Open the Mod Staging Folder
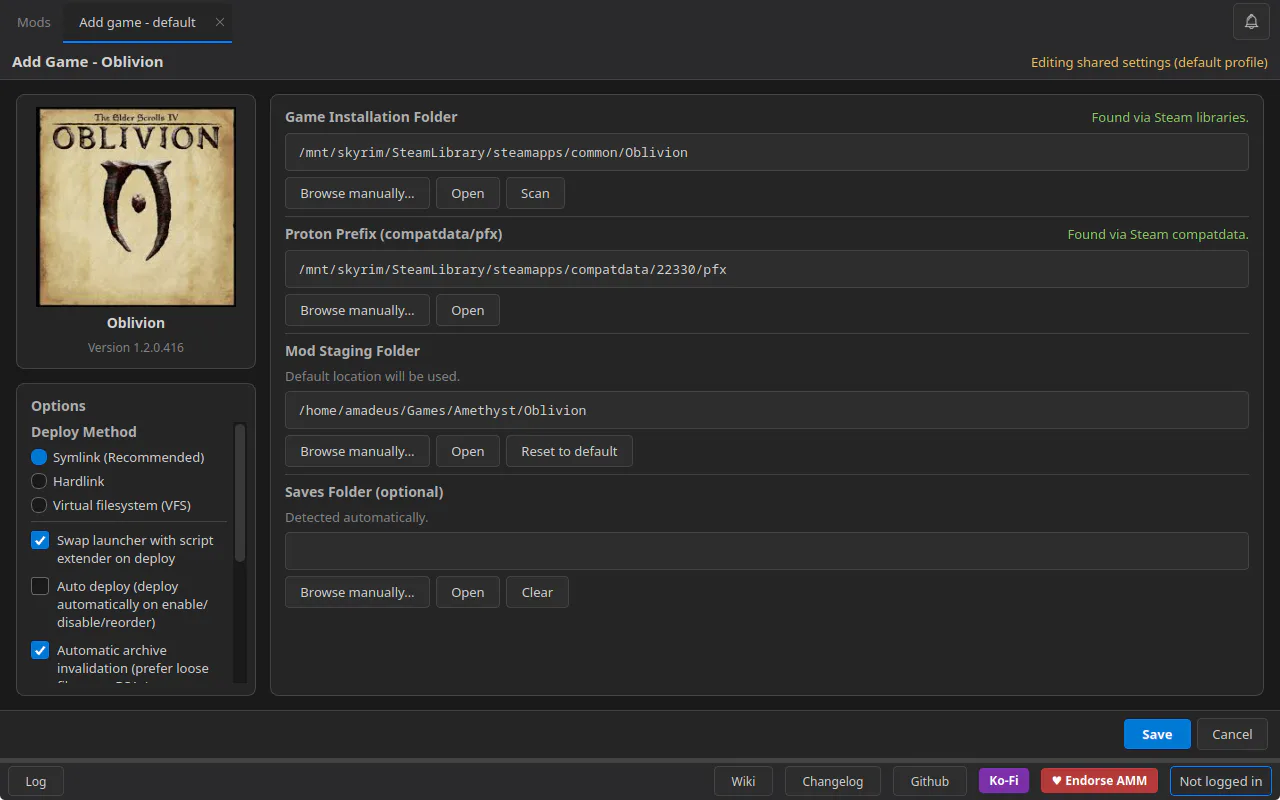 (x=468, y=451)
